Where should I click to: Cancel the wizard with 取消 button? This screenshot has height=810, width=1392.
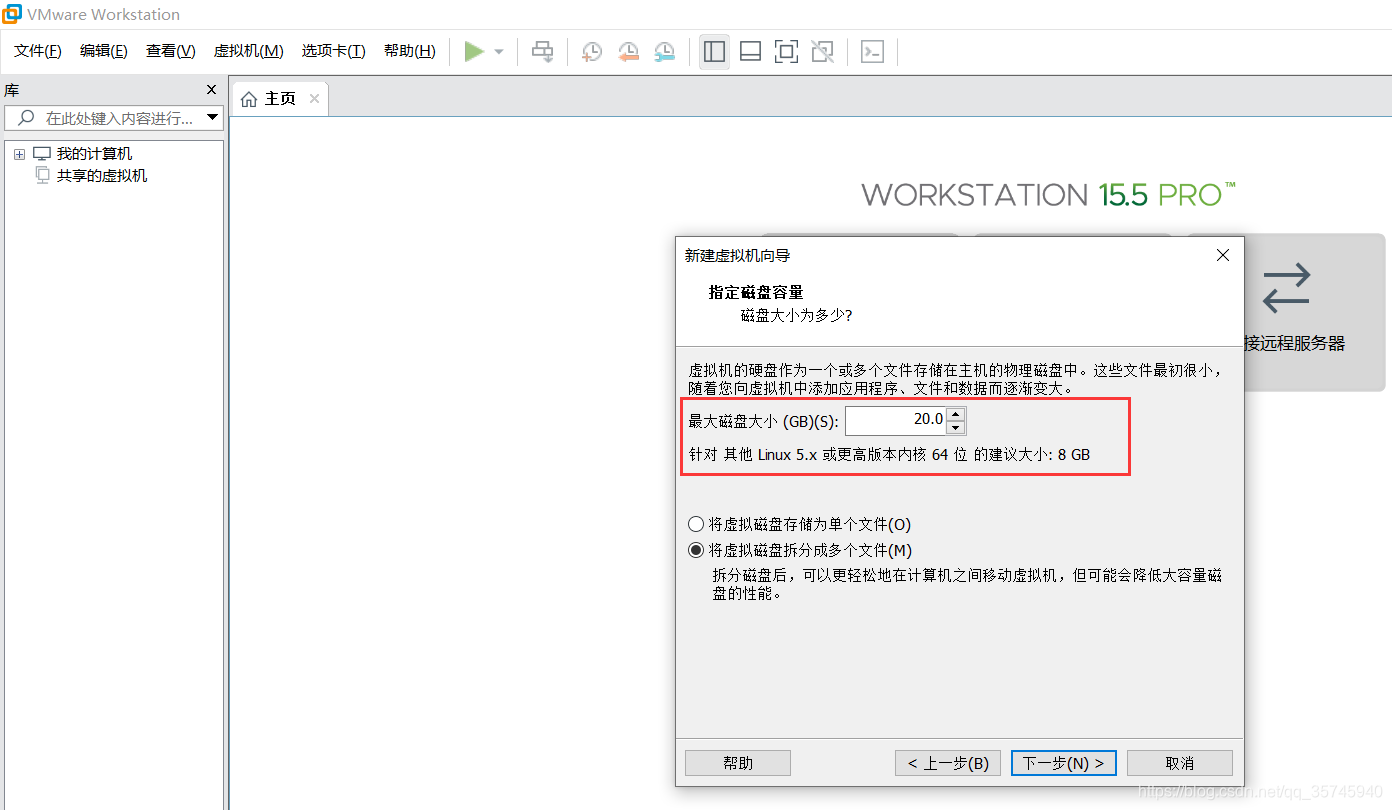coord(1180,763)
